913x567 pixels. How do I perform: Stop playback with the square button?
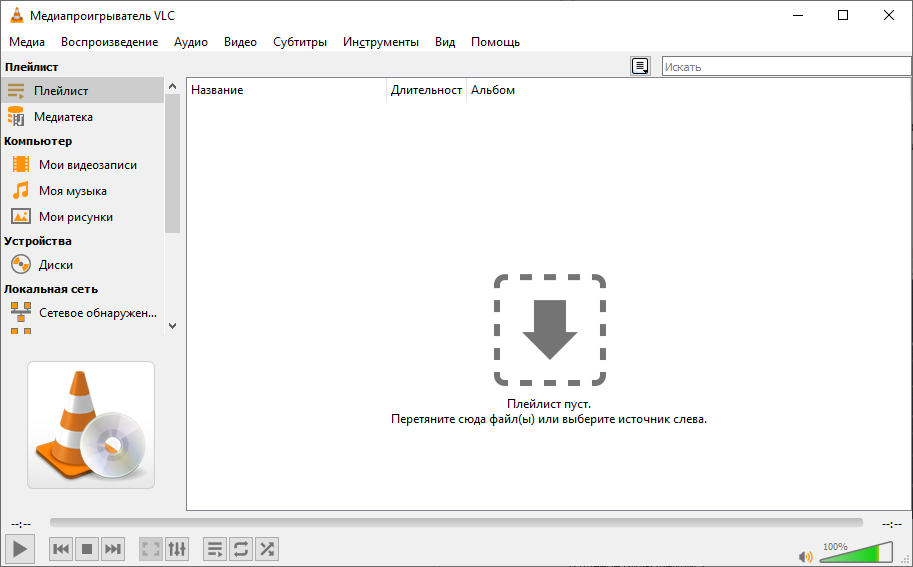[87, 548]
